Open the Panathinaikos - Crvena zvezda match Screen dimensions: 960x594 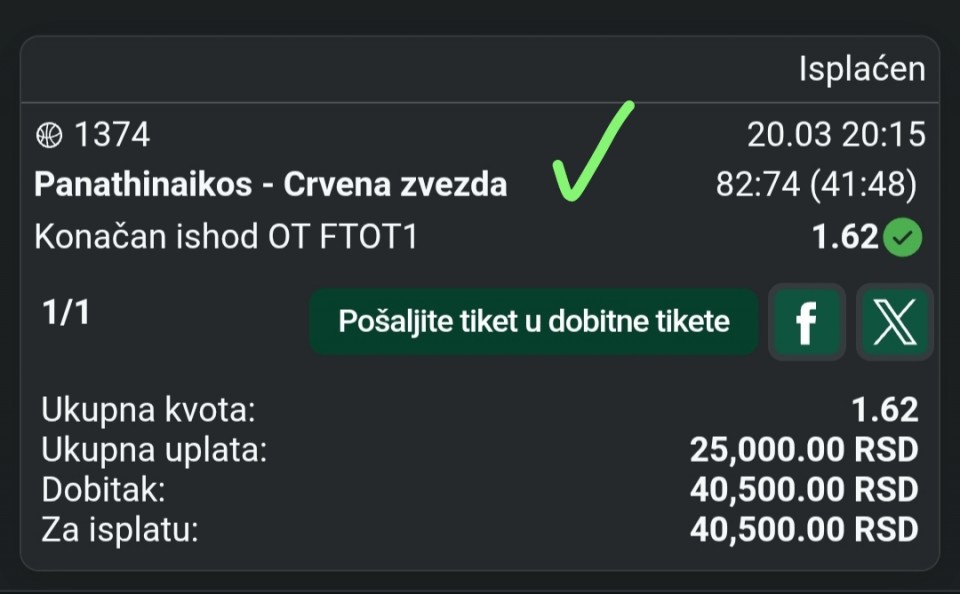tap(270, 185)
